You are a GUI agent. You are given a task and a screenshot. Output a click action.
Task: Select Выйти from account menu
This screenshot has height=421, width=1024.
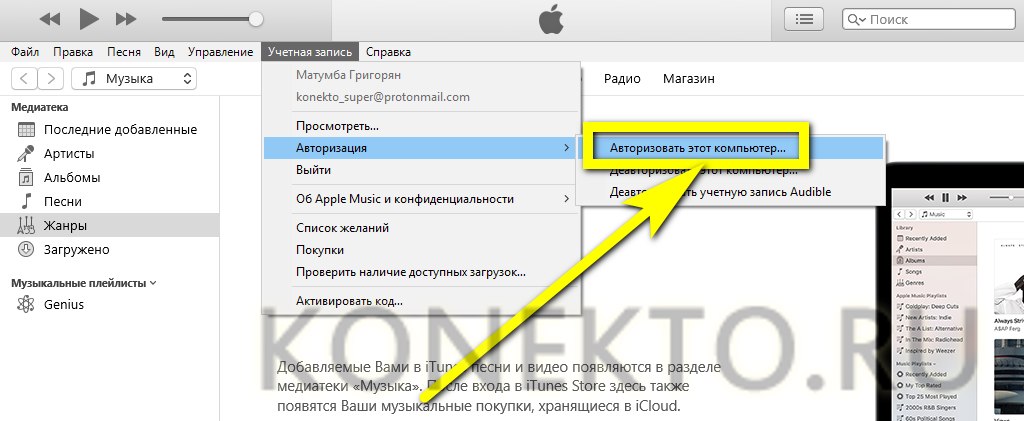(313, 170)
